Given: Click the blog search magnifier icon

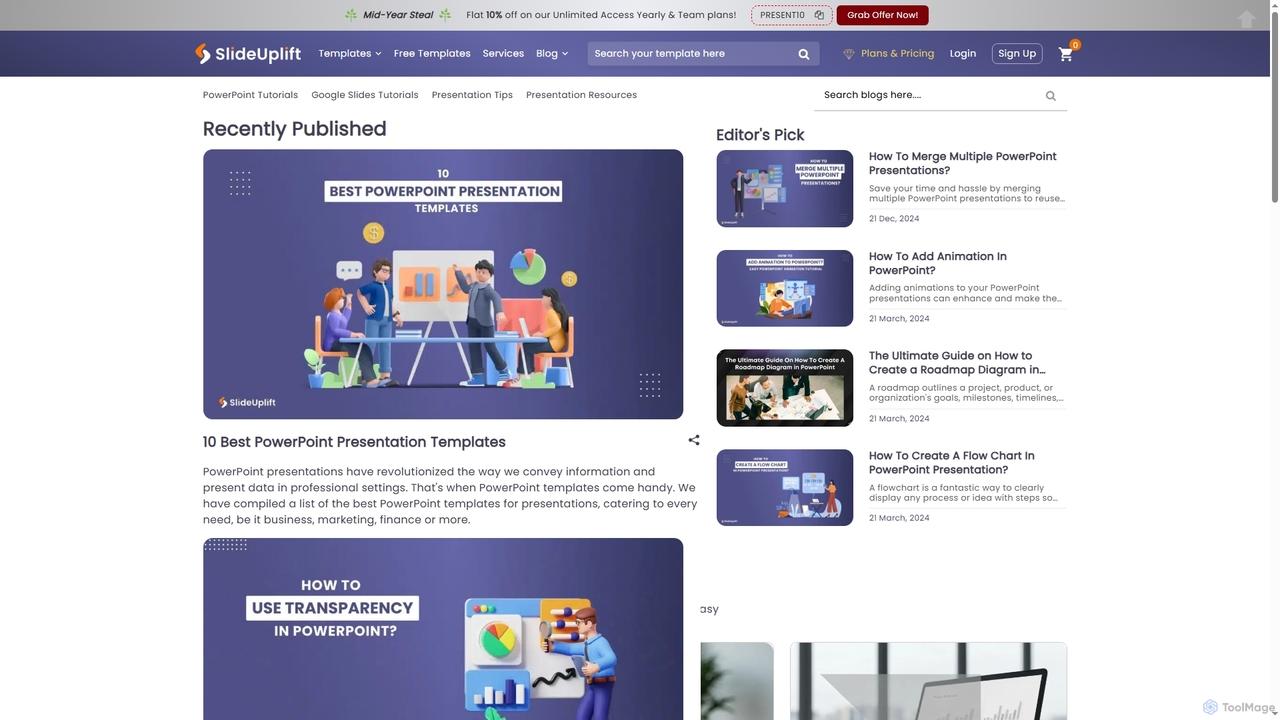Looking at the screenshot, I should tap(1050, 96).
